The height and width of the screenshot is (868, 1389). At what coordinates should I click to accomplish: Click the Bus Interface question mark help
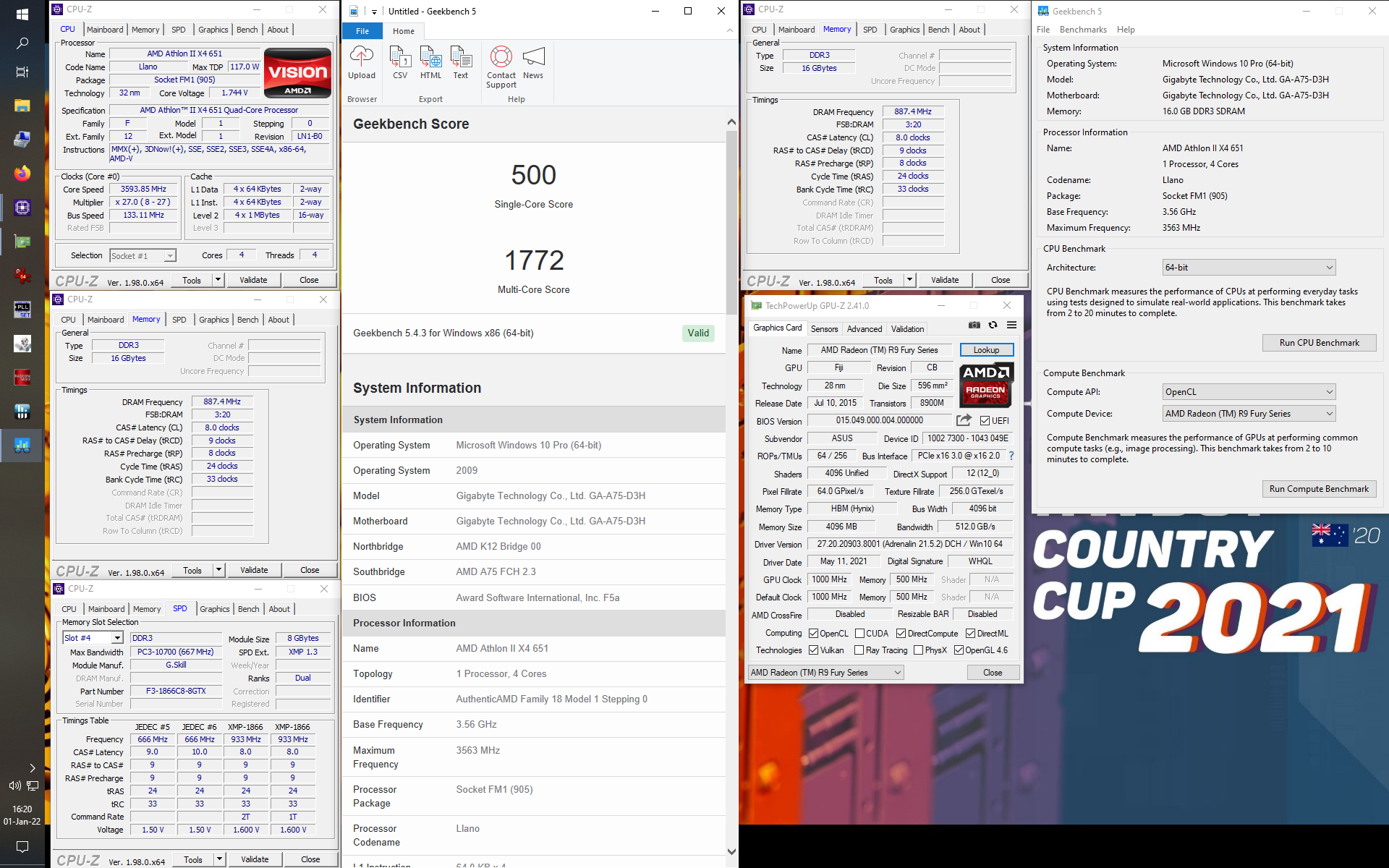tap(1011, 456)
